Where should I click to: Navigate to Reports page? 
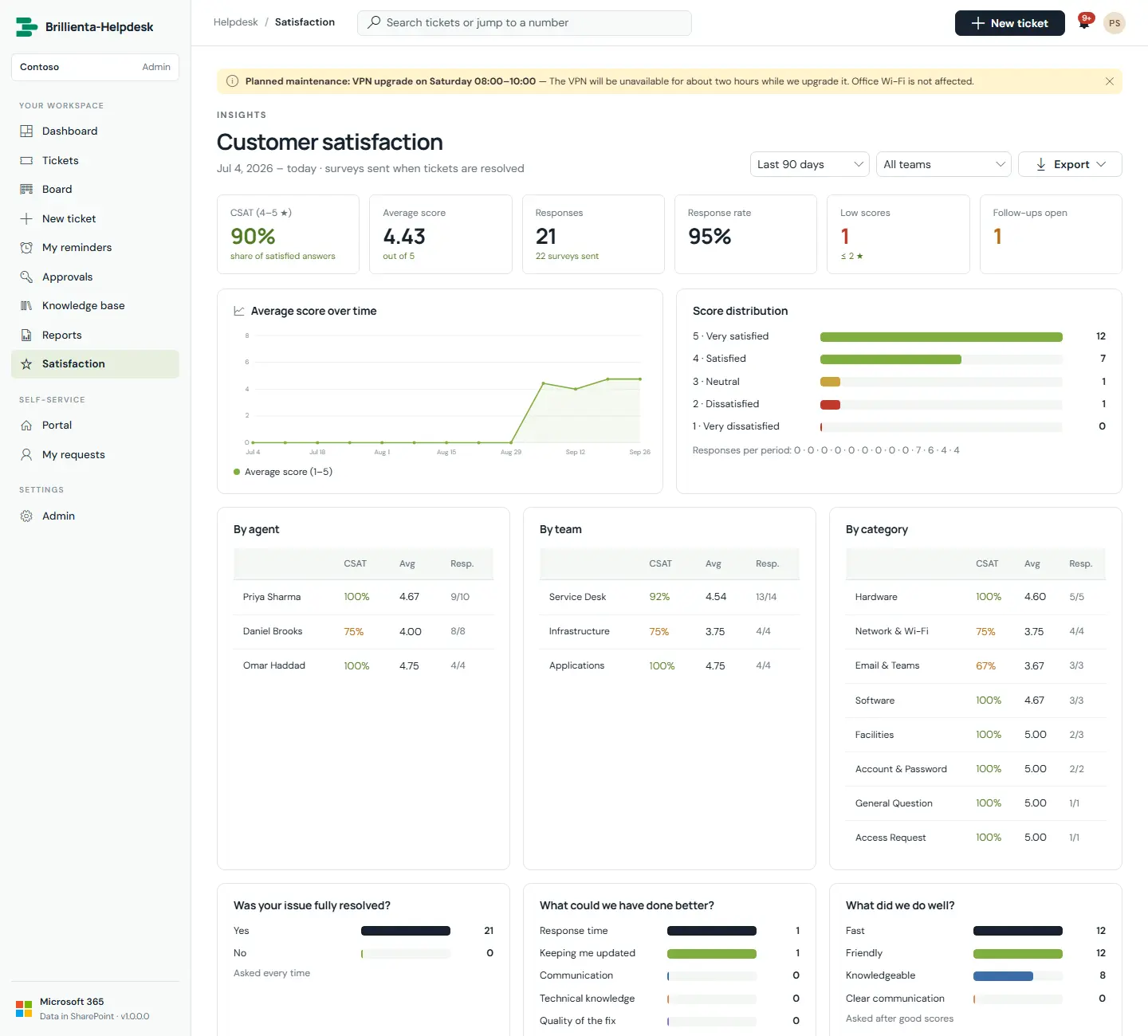[x=95, y=335]
